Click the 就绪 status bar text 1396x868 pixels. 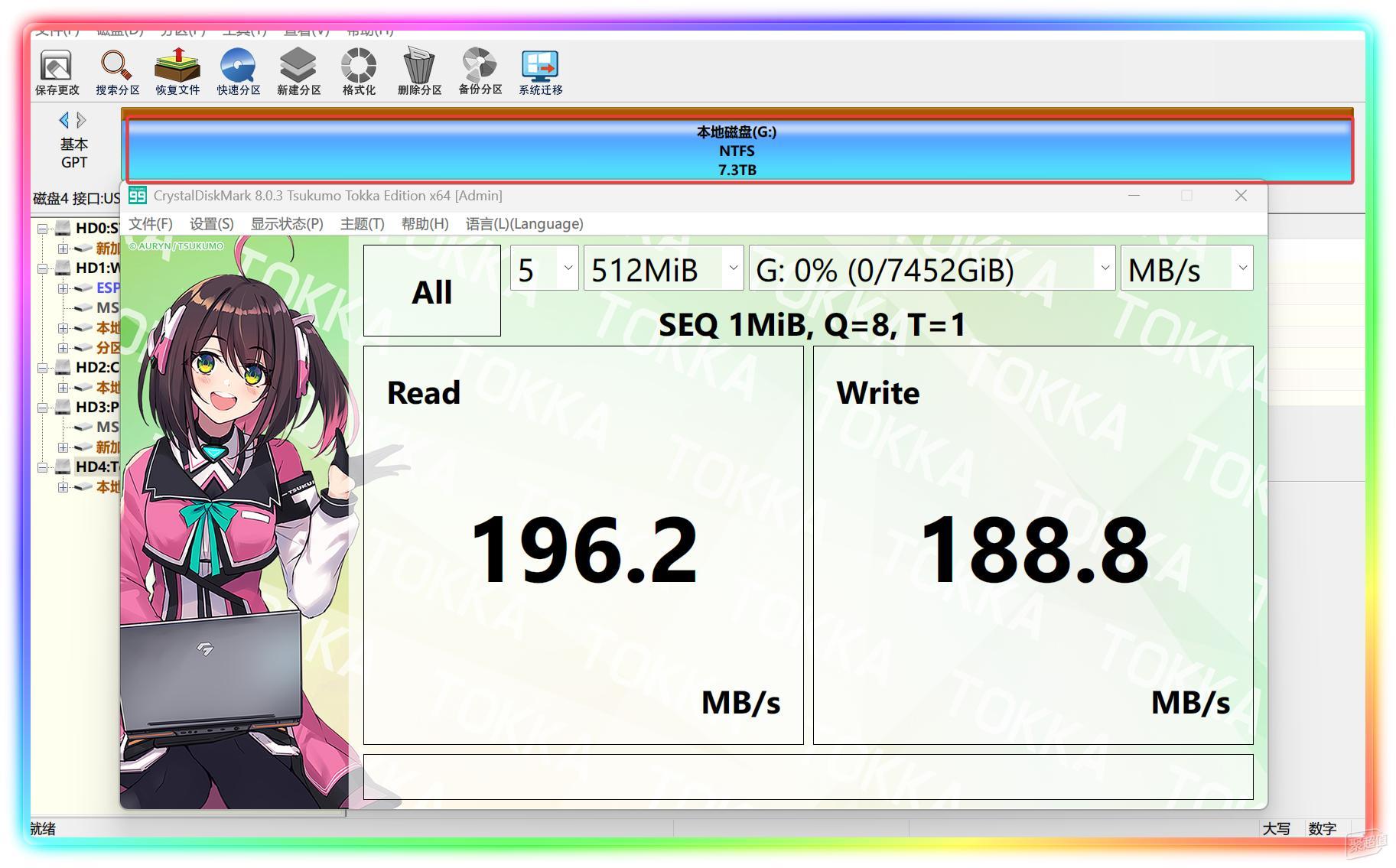[x=43, y=829]
